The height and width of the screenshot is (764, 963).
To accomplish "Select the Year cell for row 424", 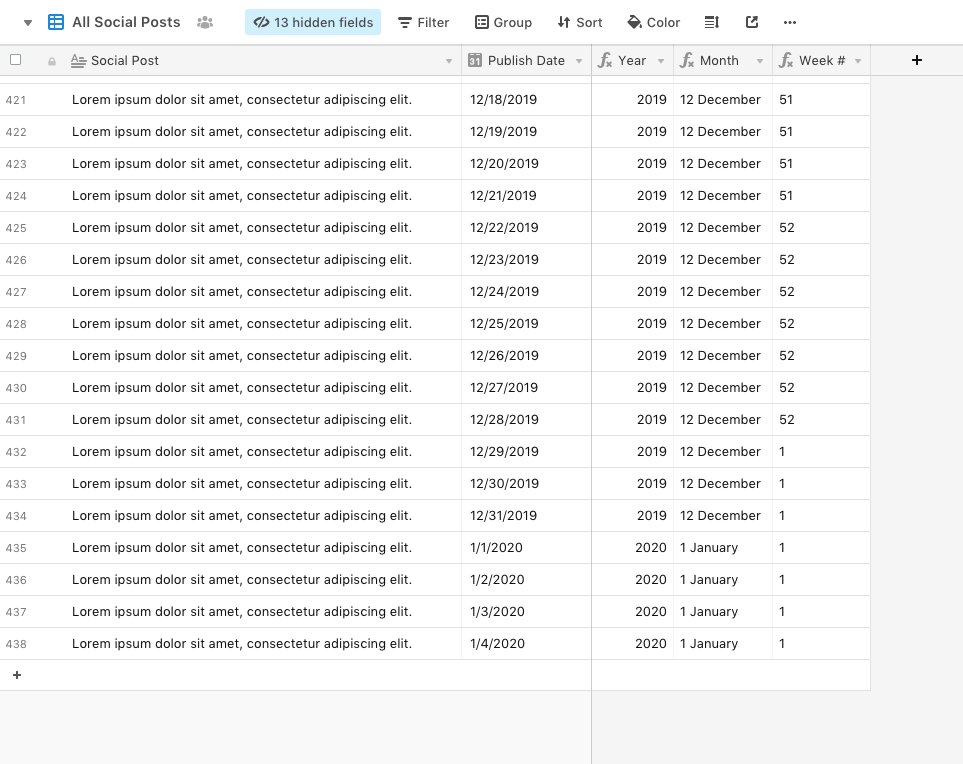I will (633, 195).
